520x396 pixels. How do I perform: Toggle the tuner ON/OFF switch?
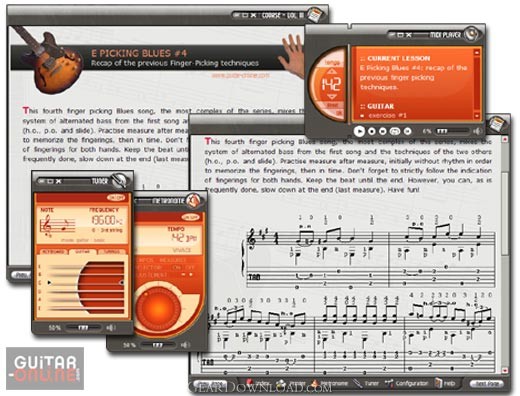tap(116, 198)
